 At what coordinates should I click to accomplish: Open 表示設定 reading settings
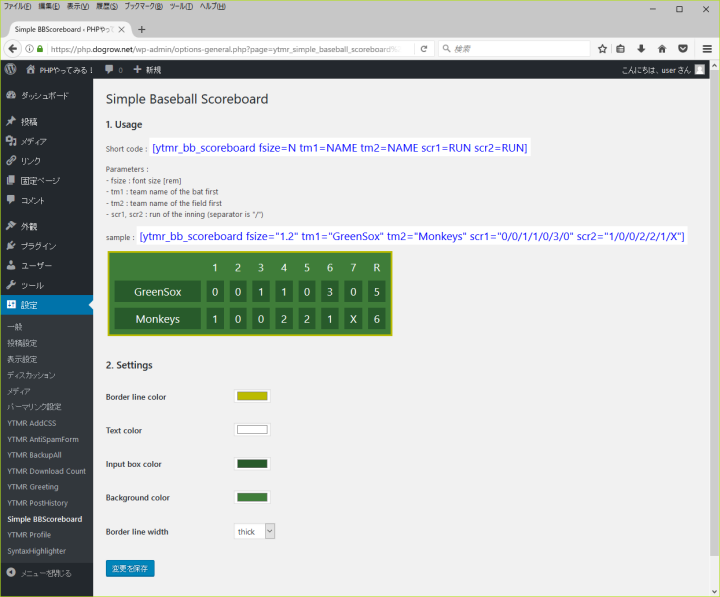coord(22,359)
